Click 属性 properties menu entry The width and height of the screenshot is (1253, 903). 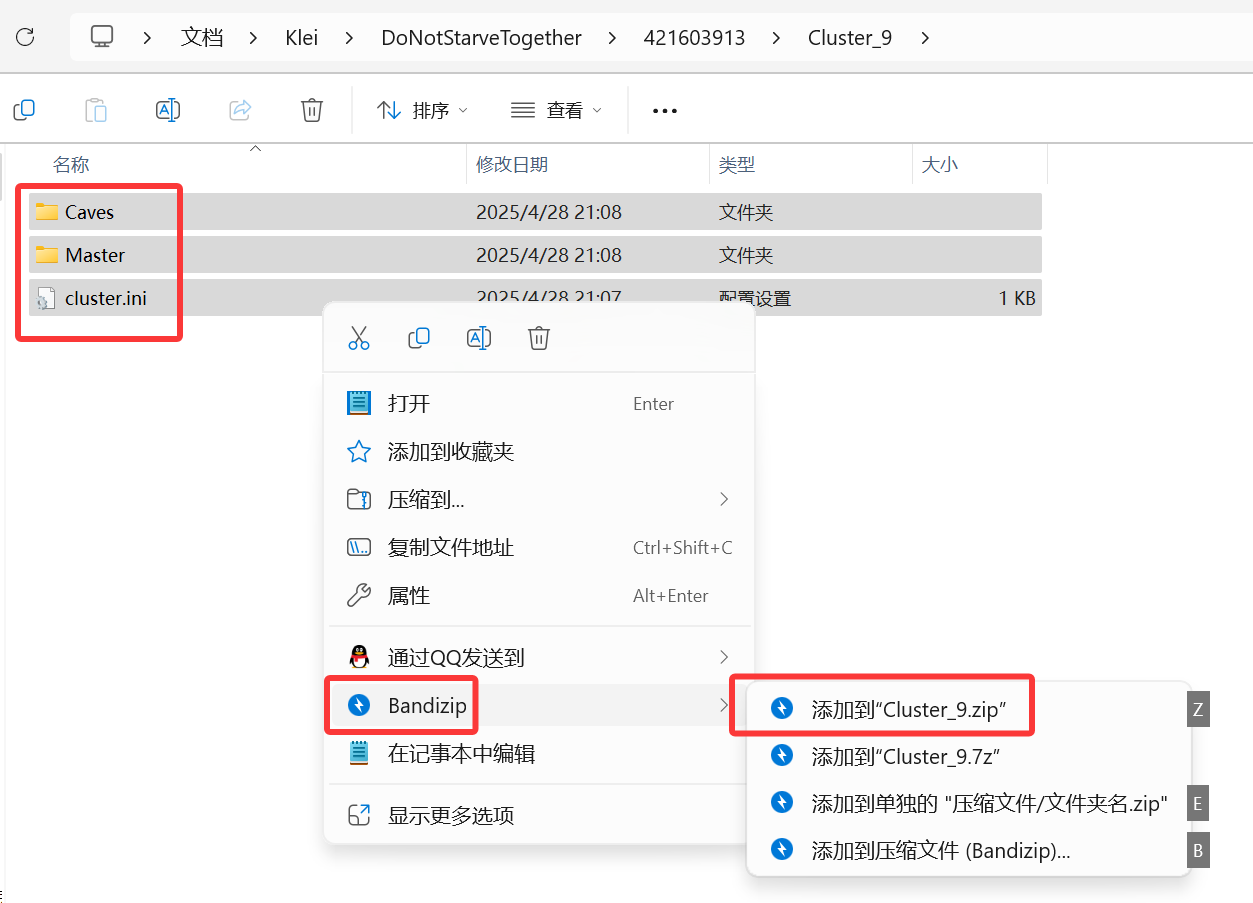(x=409, y=596)
